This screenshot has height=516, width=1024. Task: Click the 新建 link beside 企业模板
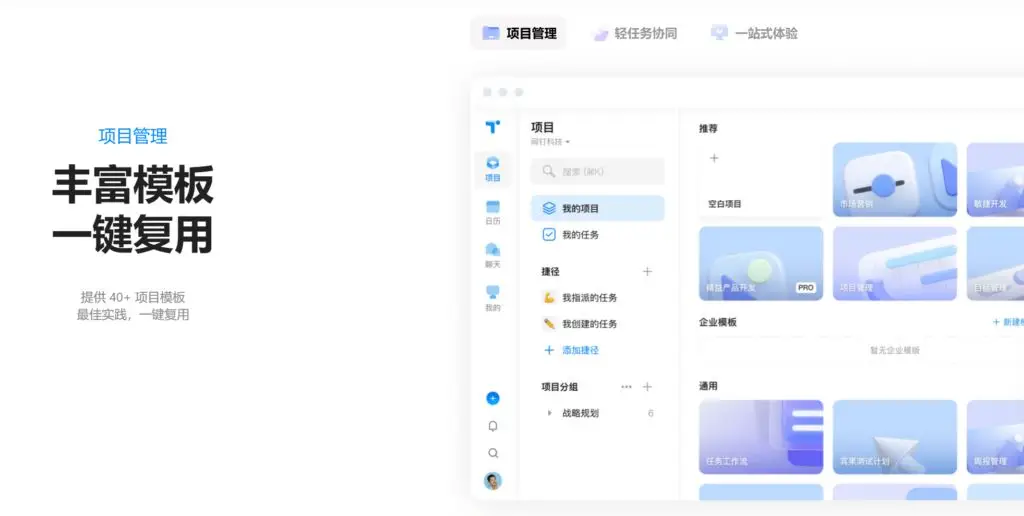(x=1008, y=322)
